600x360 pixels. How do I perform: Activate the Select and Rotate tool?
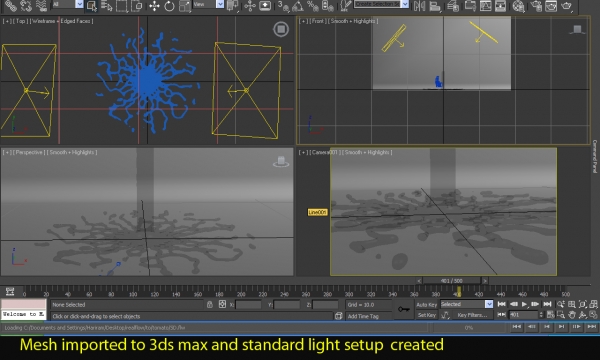click(x=169, y=6)
